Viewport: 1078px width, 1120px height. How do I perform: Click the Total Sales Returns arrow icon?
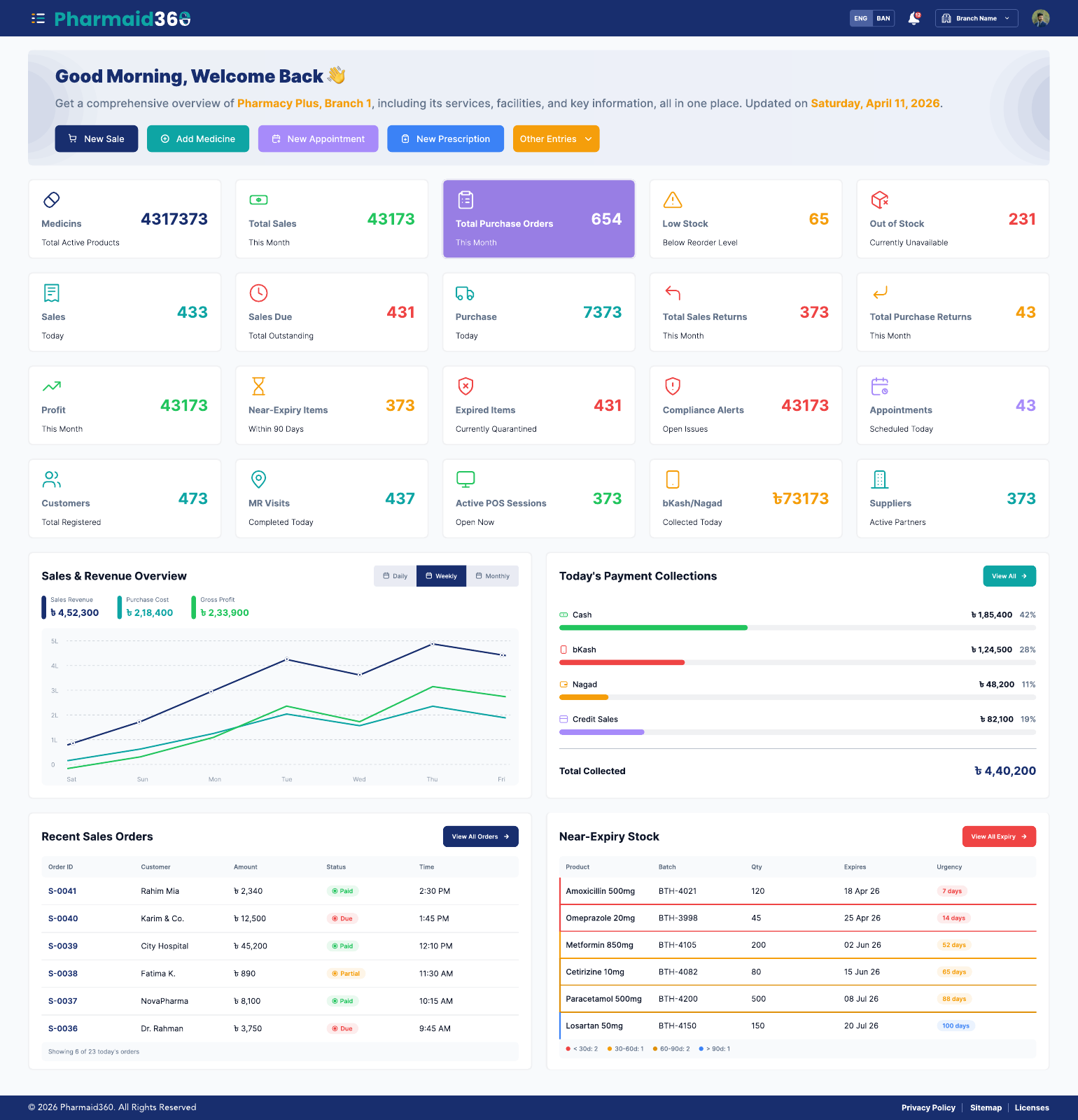(673, 293)
